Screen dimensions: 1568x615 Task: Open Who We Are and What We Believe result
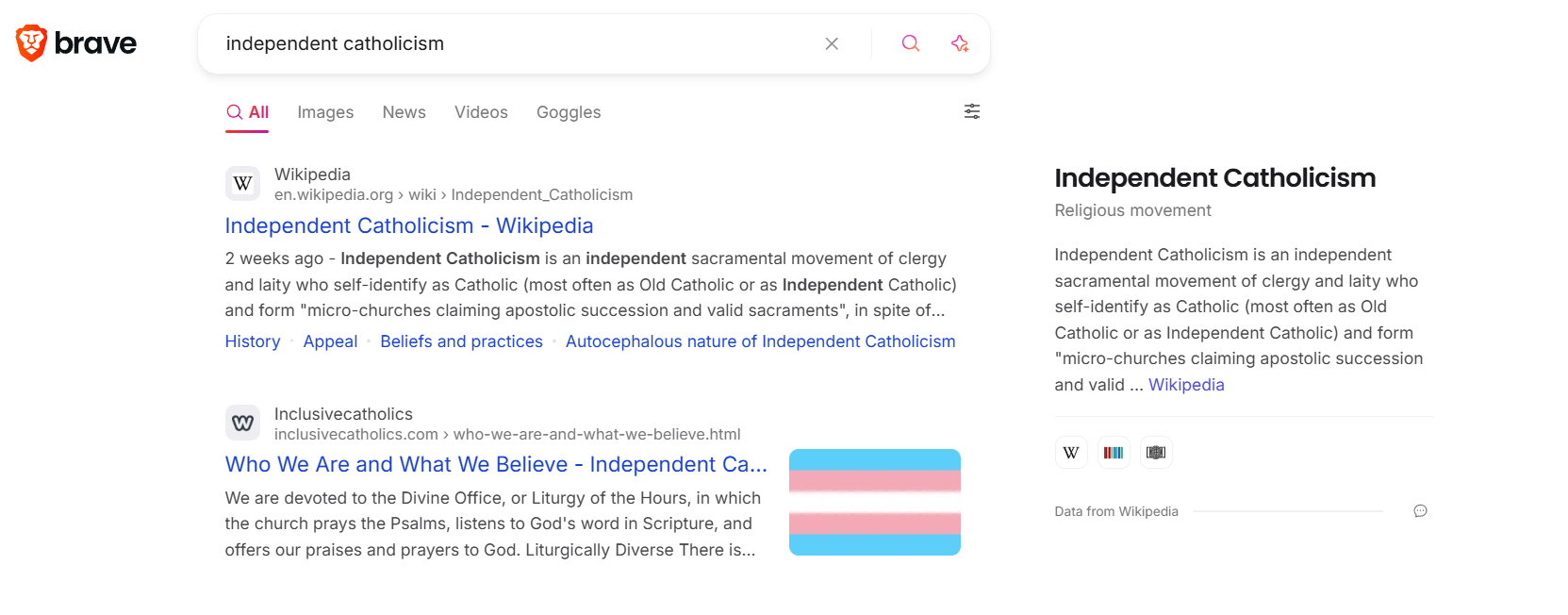click(496, 464)
